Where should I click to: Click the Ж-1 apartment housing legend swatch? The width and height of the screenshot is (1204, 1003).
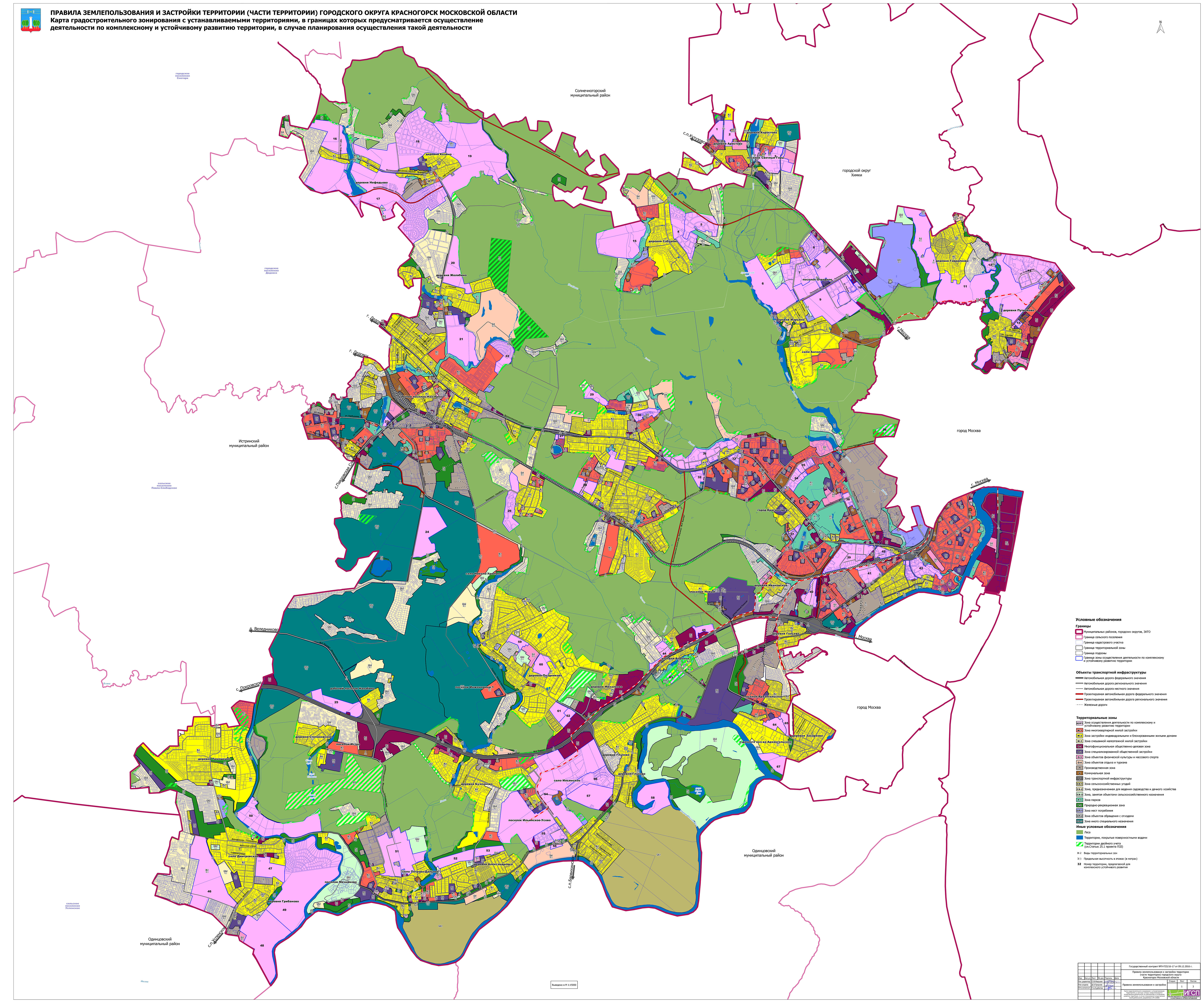pyautogui.click(x=1080, y=730)
